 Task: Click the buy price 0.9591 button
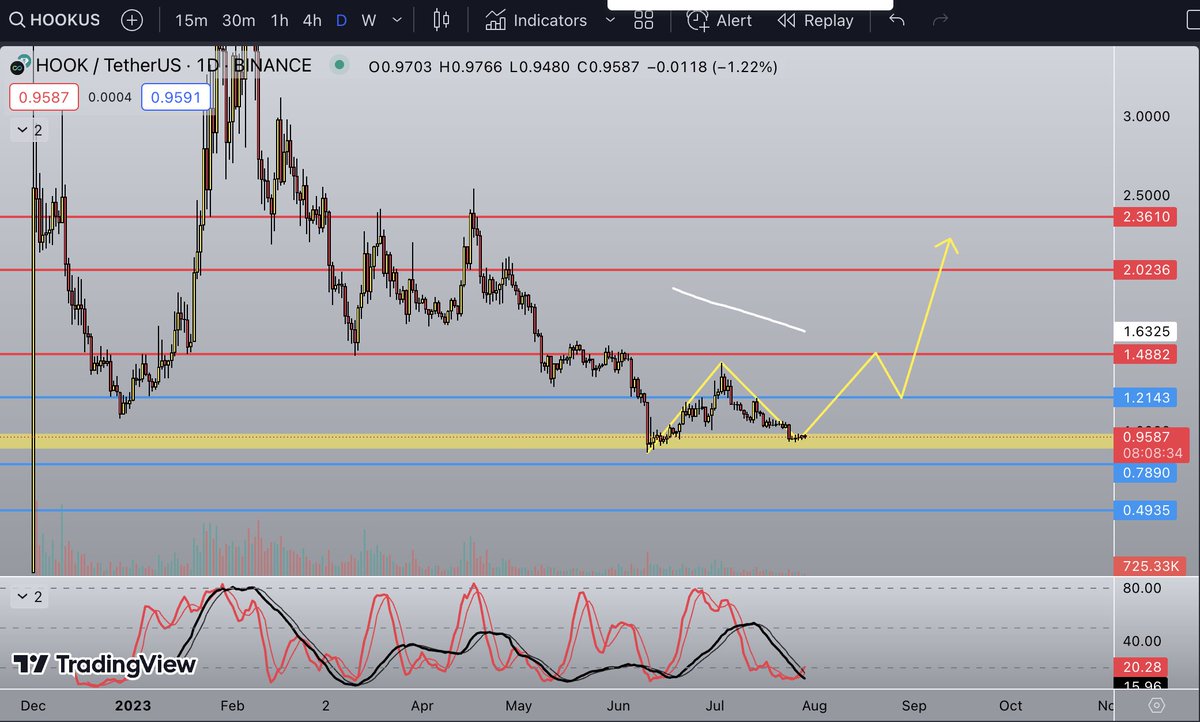click(176, 96)
